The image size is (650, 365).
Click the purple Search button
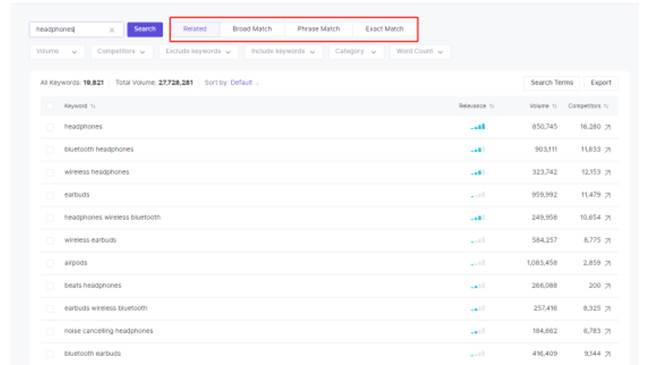pos(145,29)
